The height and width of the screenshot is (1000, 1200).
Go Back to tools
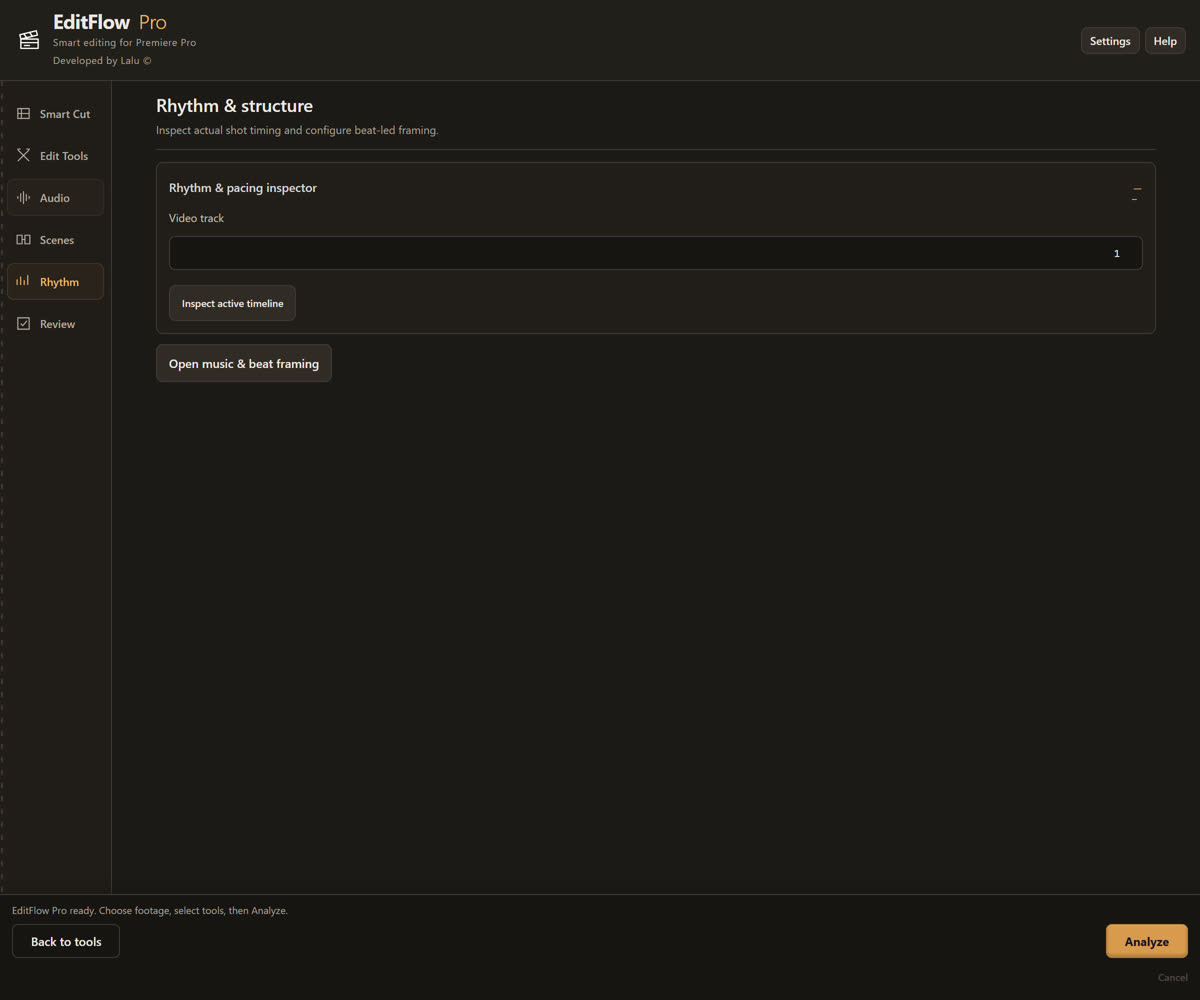coord(66,942)
